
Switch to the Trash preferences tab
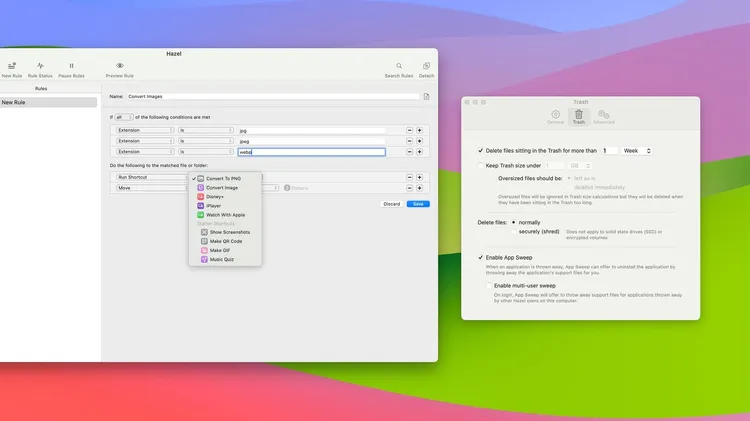point(579,117)
